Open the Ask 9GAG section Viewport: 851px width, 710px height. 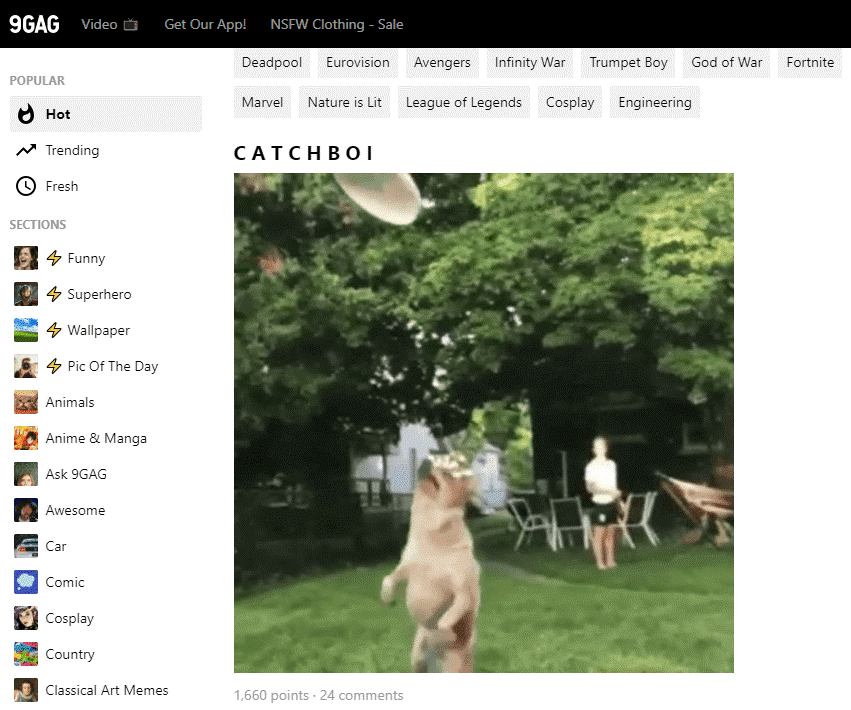click(x=76, y=474)
